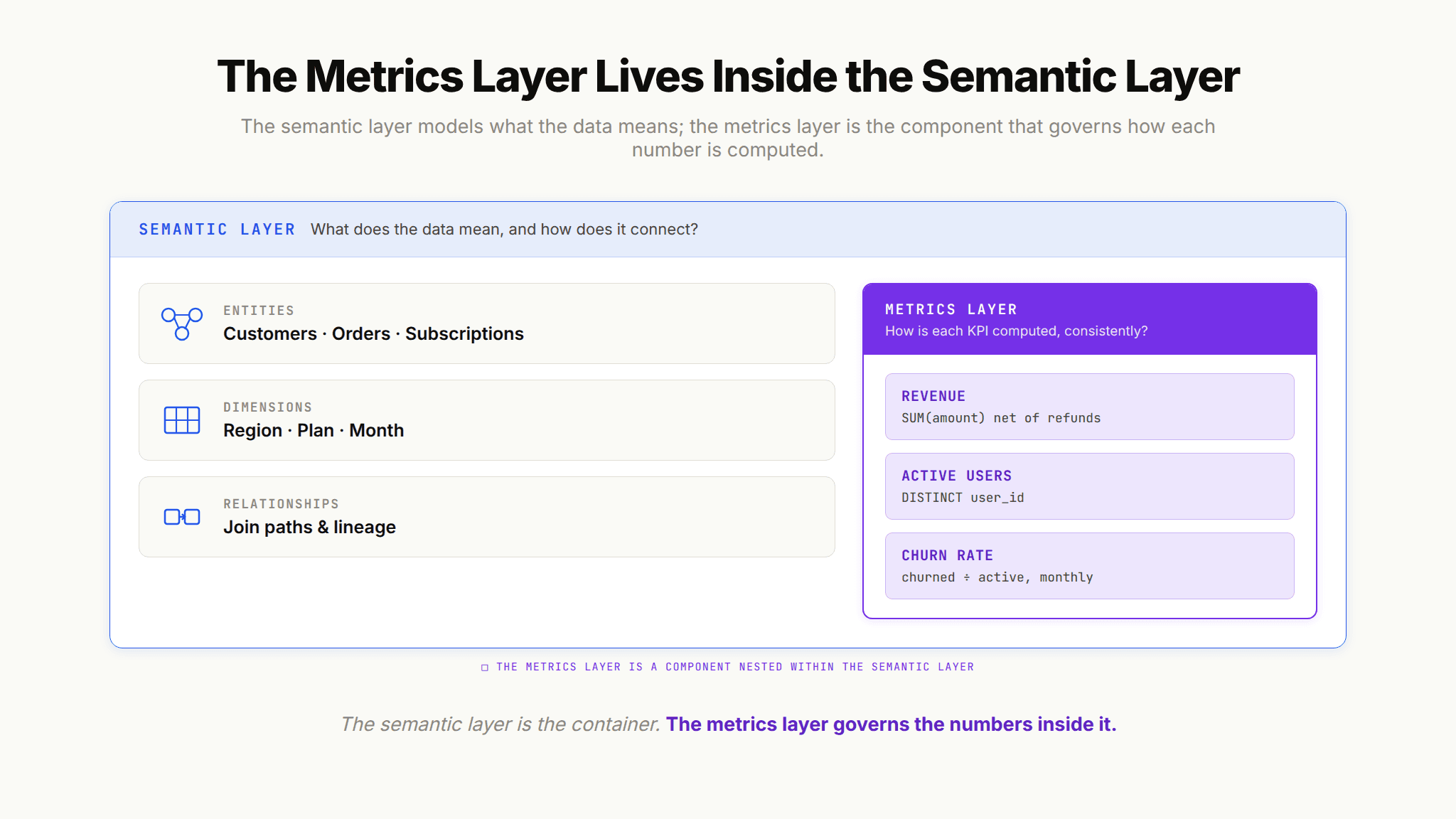The height and width of the screenshot is (819, 1456).
Task: Click the METRICS LAYER header title
Action: coord(951,309)
